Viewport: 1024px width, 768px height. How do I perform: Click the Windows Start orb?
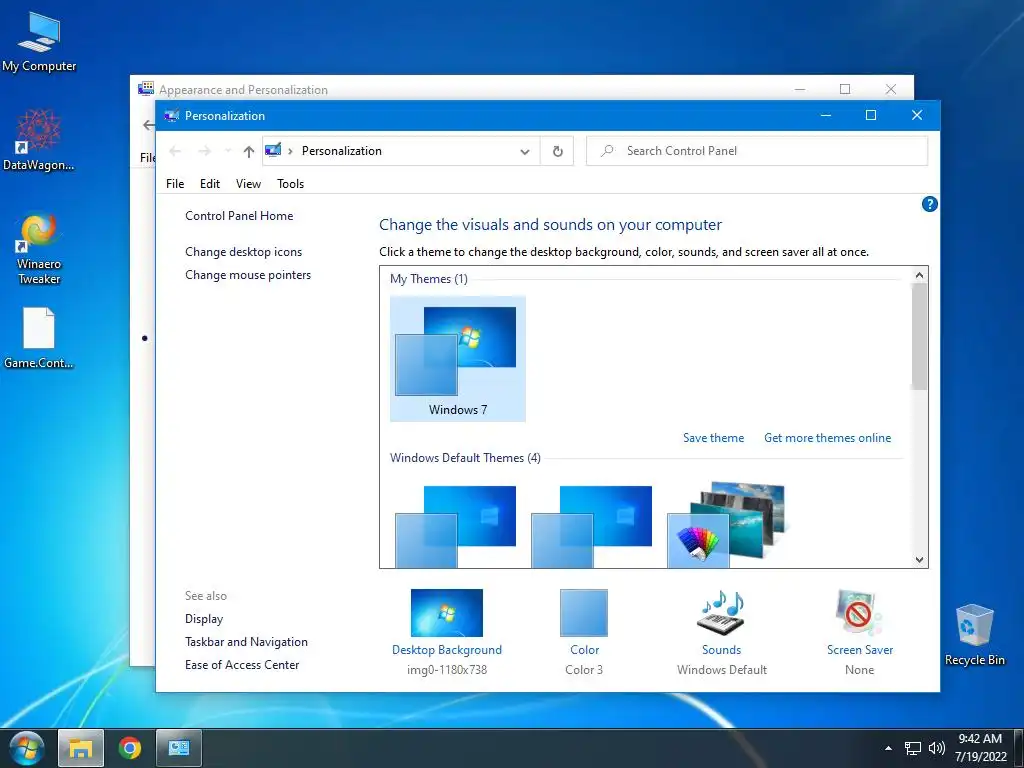coord(26,748)
